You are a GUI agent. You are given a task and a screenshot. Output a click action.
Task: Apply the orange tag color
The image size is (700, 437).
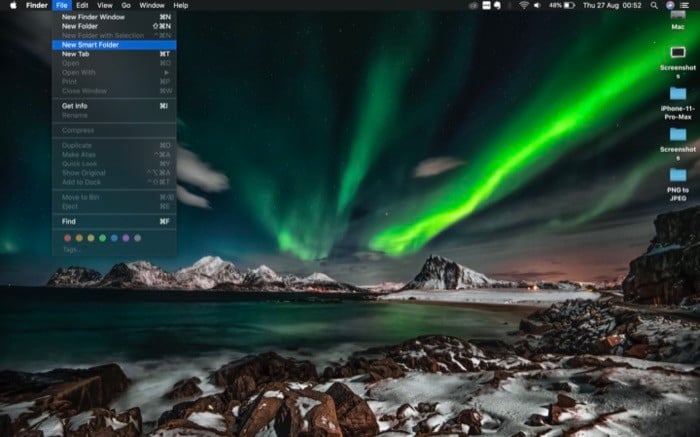[x=79, y=238]
